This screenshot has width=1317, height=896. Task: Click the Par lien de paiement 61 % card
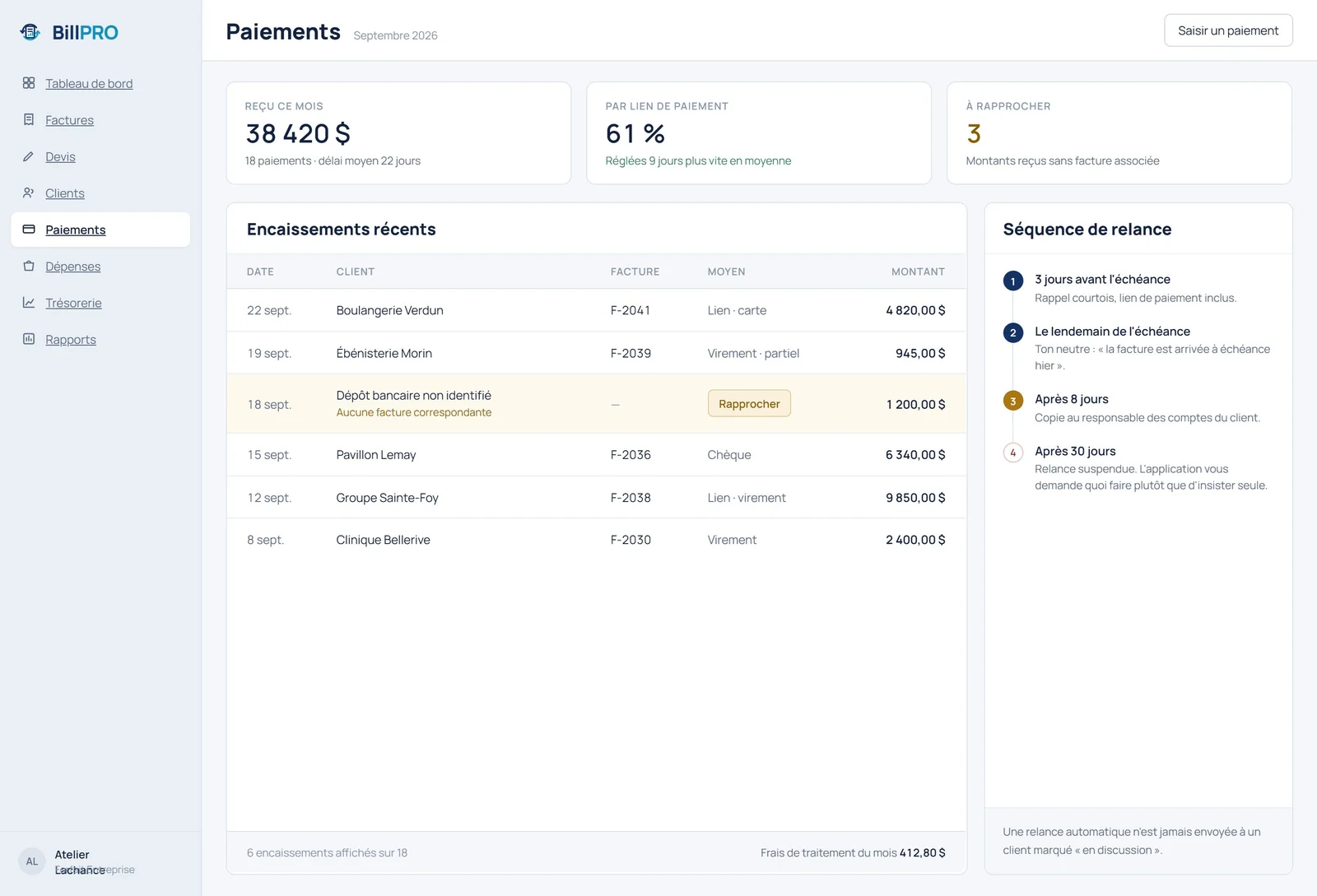[759, 132]
